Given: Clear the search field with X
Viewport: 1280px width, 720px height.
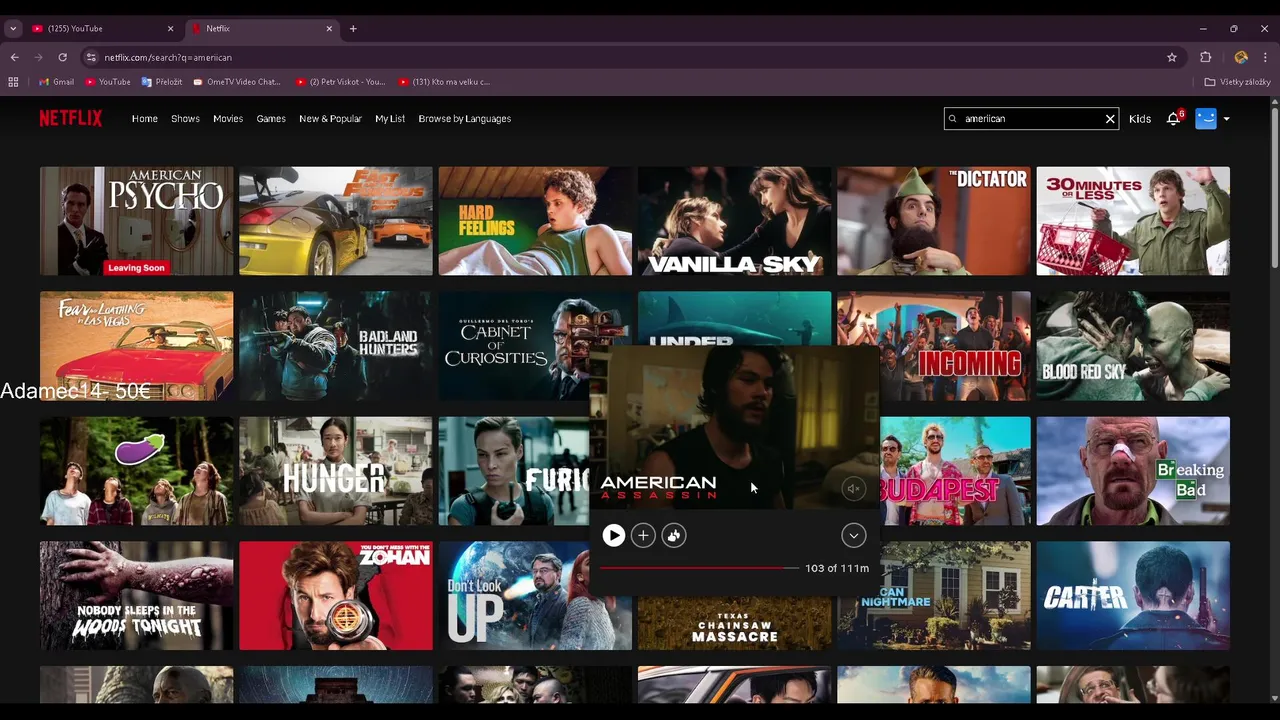Looking at the screenshot, I should click(x=1110, y=119).
